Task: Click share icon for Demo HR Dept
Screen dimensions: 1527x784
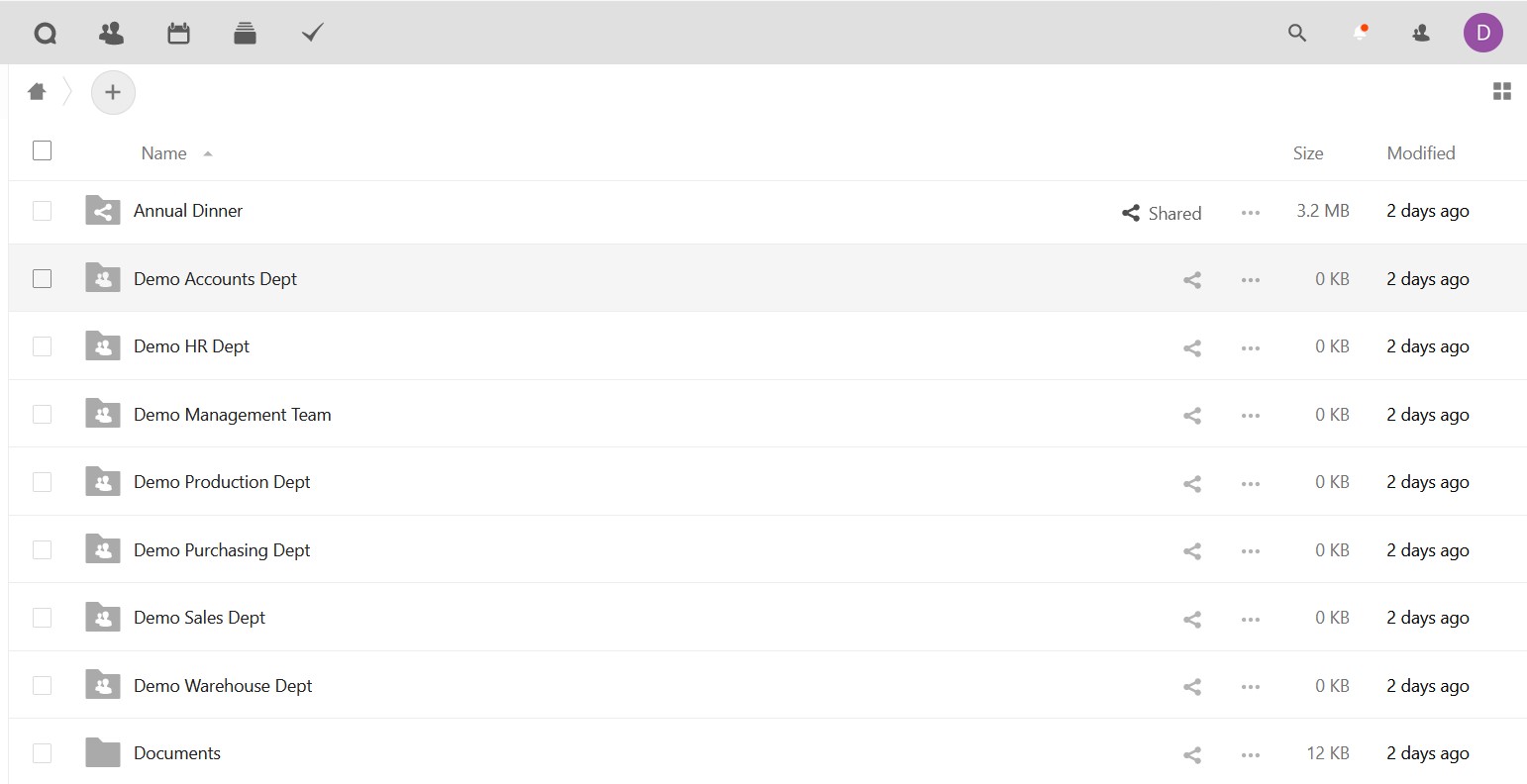Action: pyautogui.click(x=1192, y=347)
